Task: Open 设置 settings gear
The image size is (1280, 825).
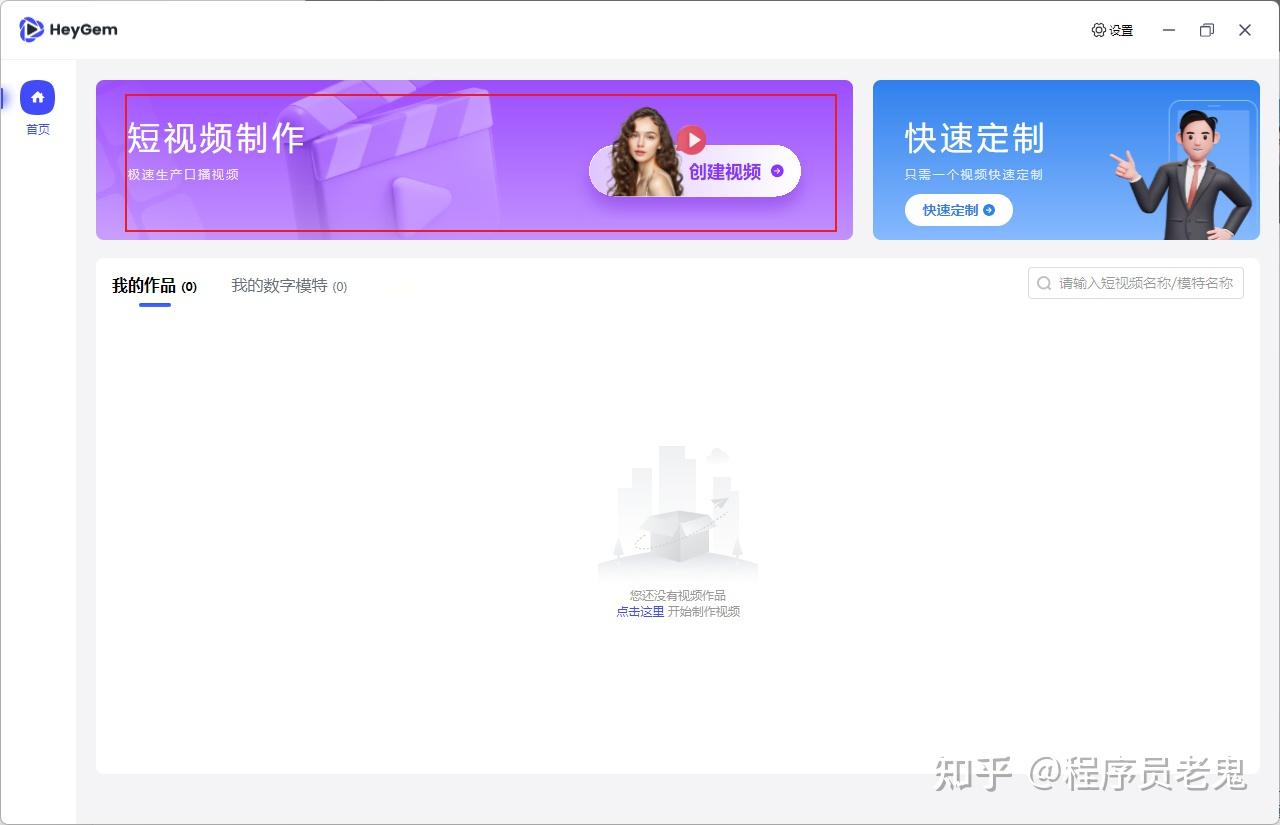Action: point(1112,30)
